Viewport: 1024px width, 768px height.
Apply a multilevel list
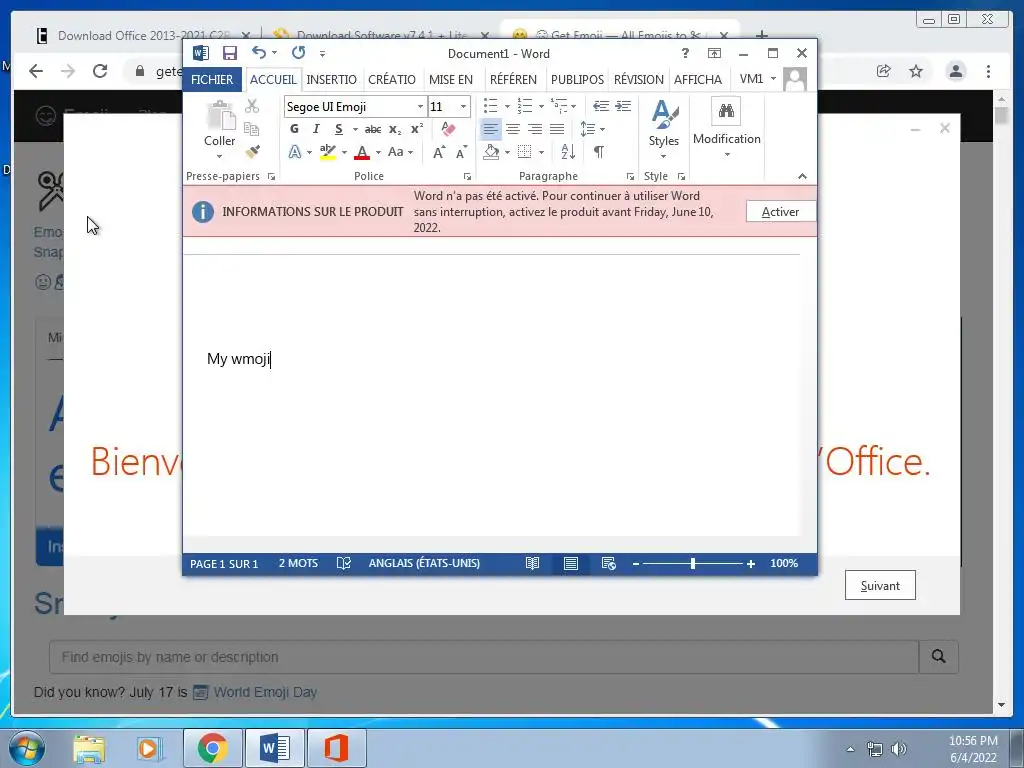click(x=559, y=106)
